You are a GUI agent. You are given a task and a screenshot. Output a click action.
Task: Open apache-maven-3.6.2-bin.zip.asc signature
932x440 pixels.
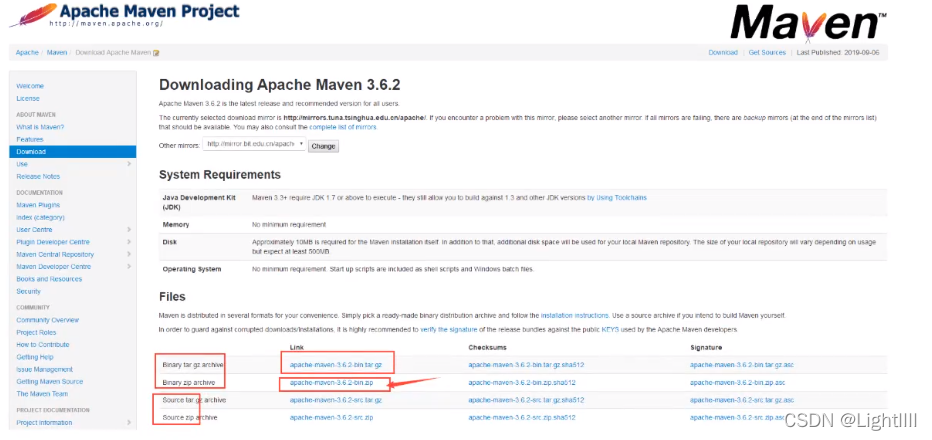coord(737,383)
